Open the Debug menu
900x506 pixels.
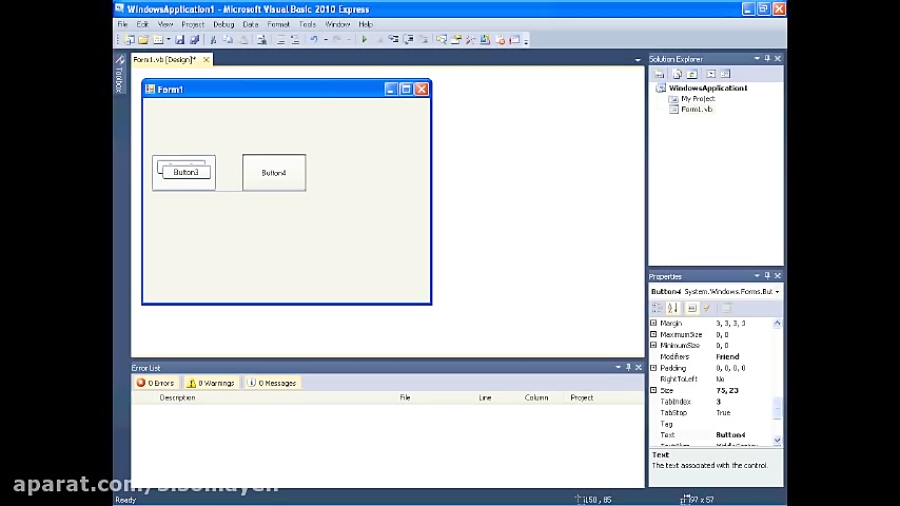[x=223, y=25]
